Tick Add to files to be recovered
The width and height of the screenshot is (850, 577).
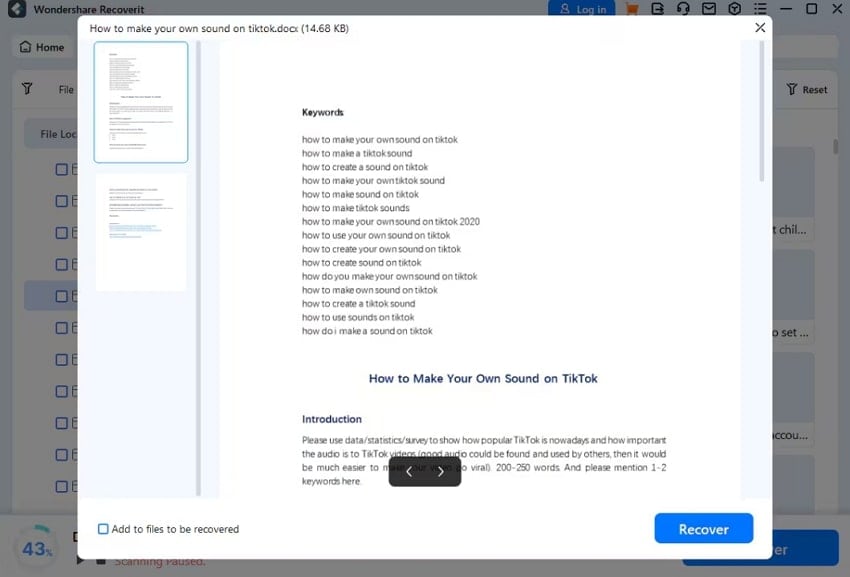coord(103,529)
